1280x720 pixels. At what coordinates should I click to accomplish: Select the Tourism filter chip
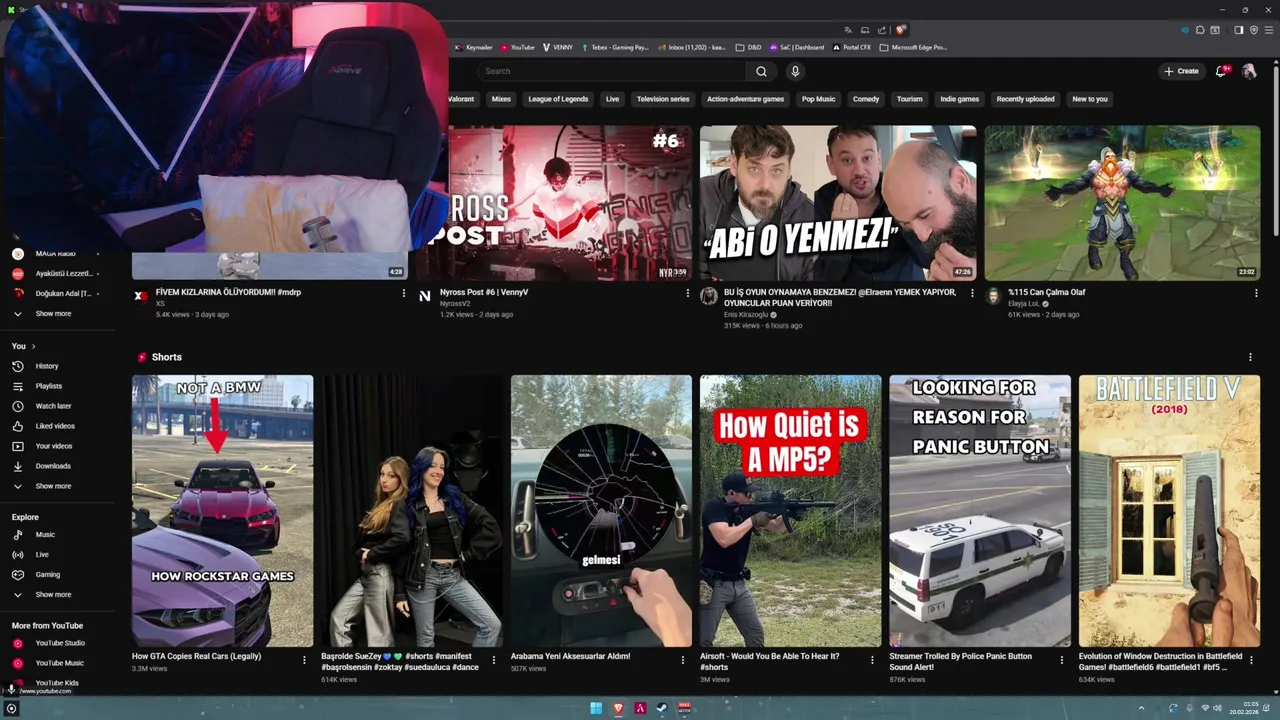tap(909, 99)
